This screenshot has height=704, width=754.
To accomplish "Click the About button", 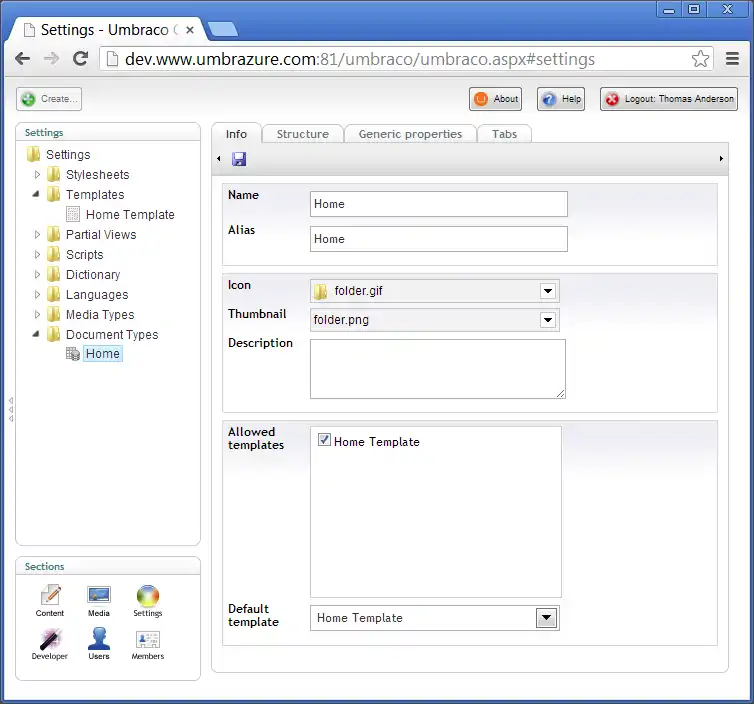I will tap(495, 99).
